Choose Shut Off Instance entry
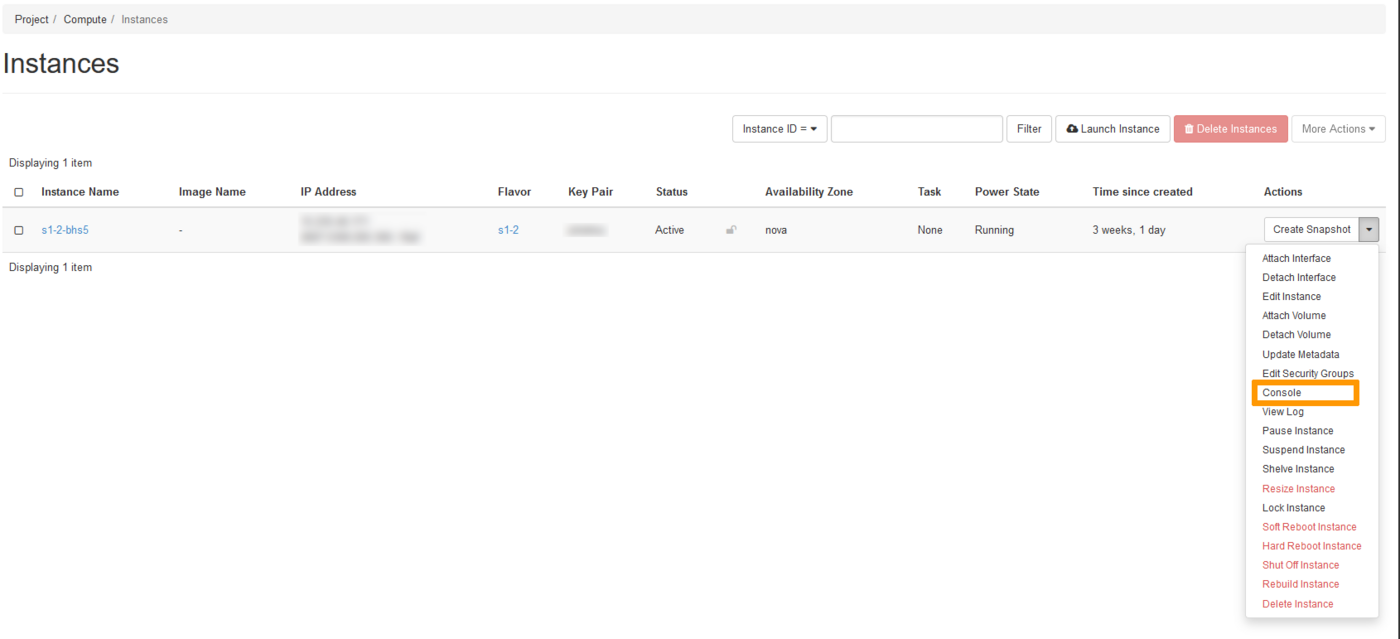The image size is (1400, 639). (1300, 565)
